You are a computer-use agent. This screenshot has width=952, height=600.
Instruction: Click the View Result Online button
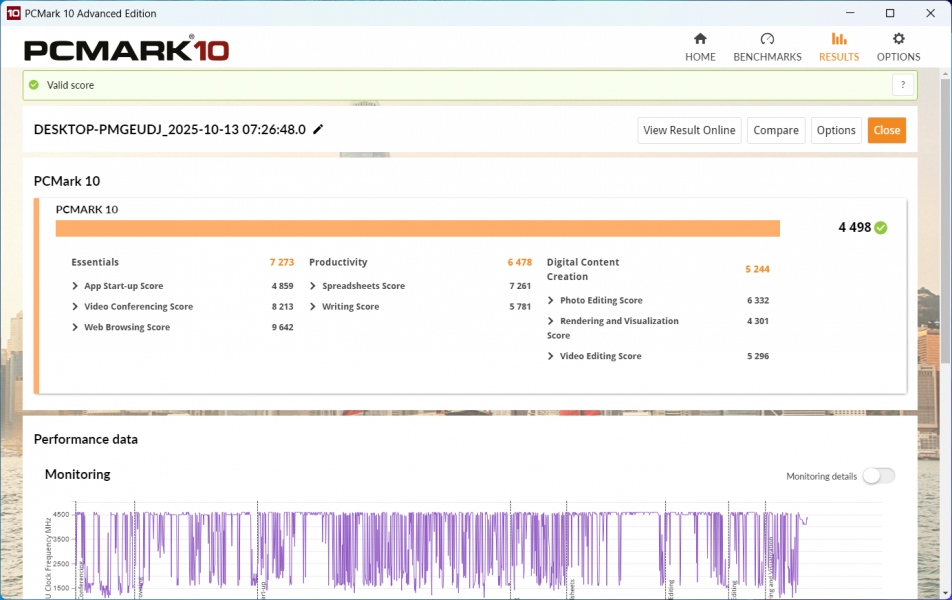(x=689, y=130)
